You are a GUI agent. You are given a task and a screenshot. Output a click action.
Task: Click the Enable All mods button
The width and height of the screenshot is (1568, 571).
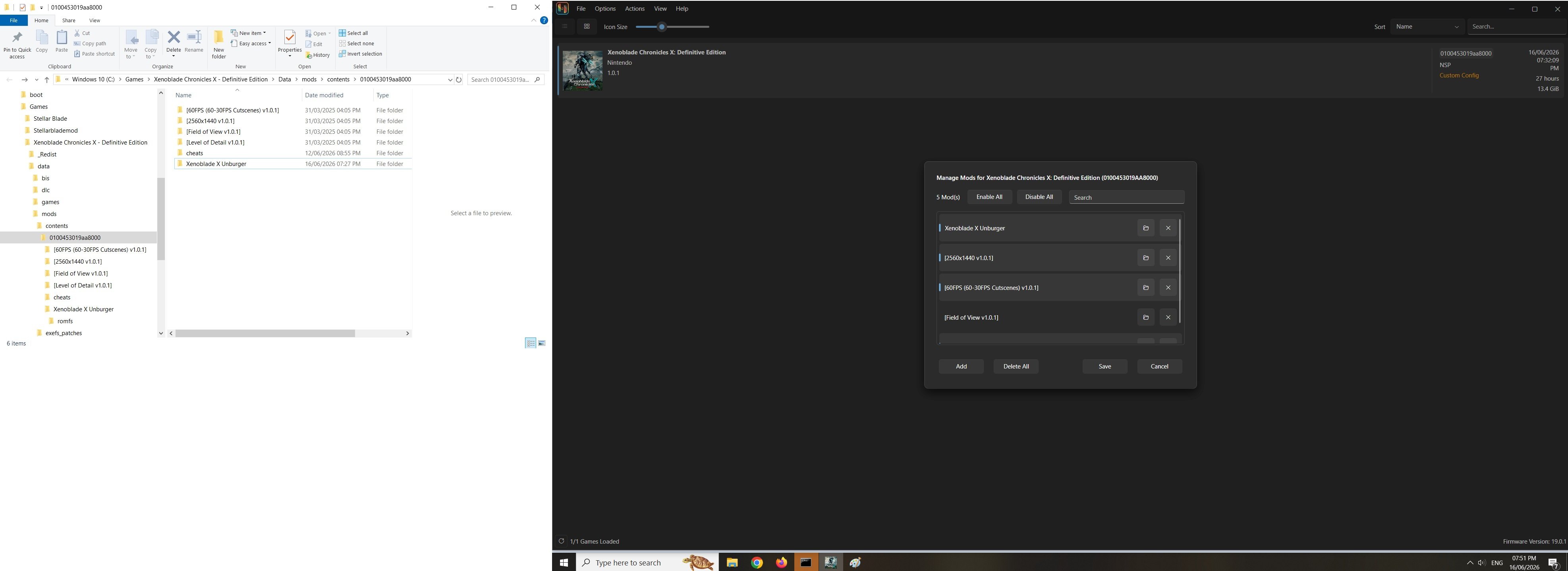point(989,197)
